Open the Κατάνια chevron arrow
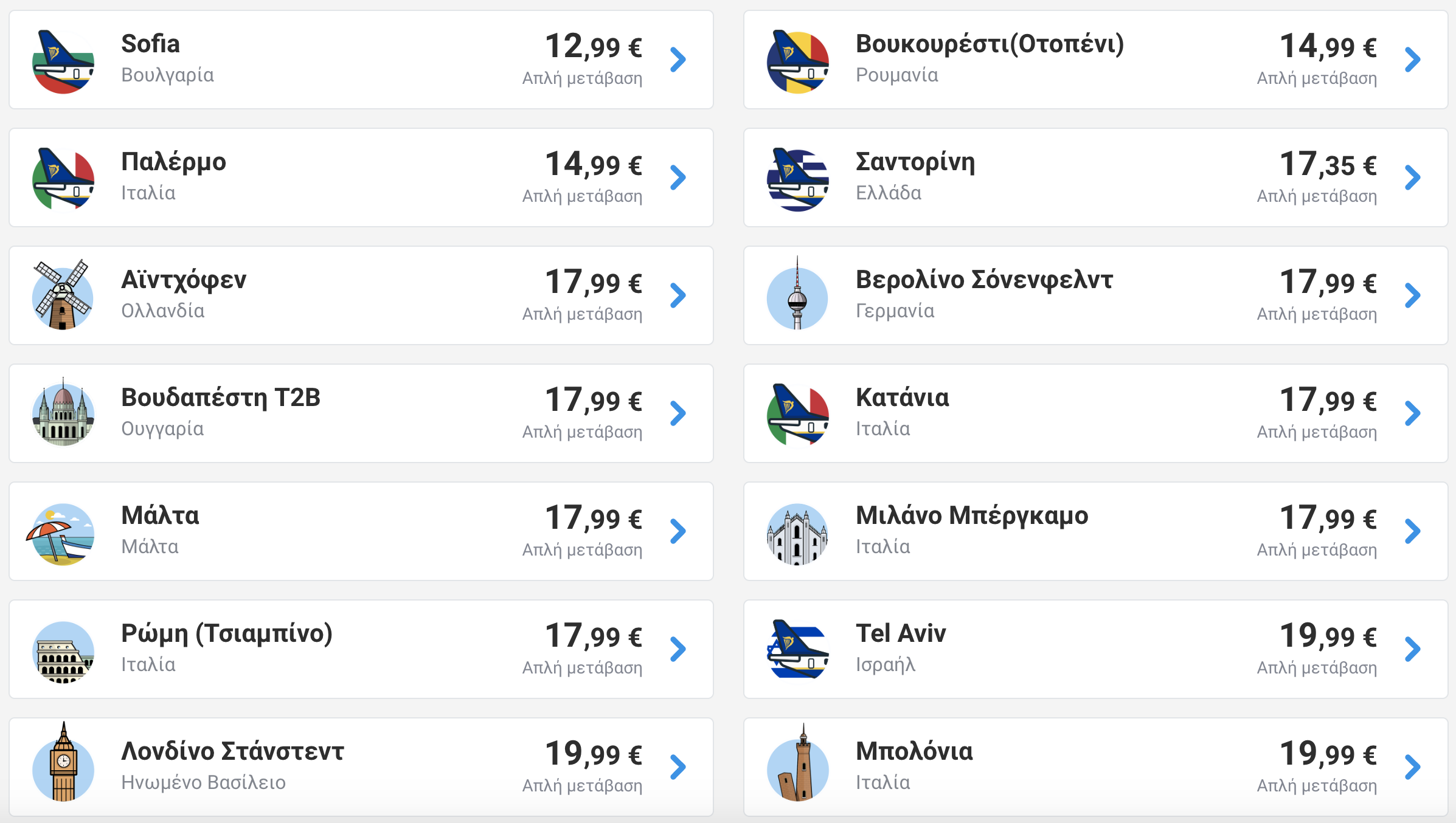1456x823 pixels. pyautogui.click(x=1413, y=413)
